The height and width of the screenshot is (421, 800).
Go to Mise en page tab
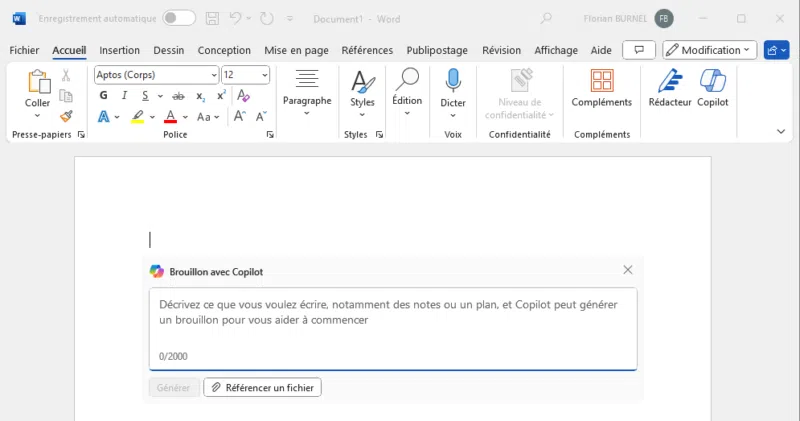296,50
